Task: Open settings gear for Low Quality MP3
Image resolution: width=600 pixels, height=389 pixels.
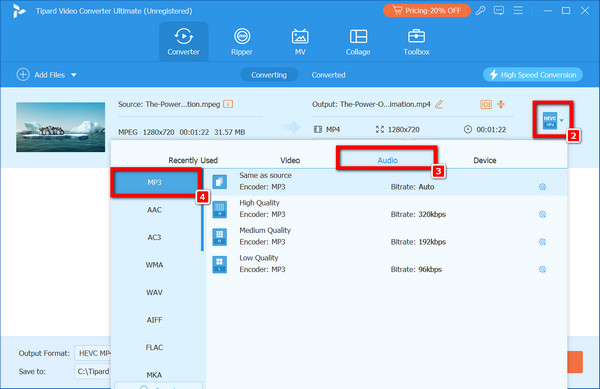Action: [542, 269]
